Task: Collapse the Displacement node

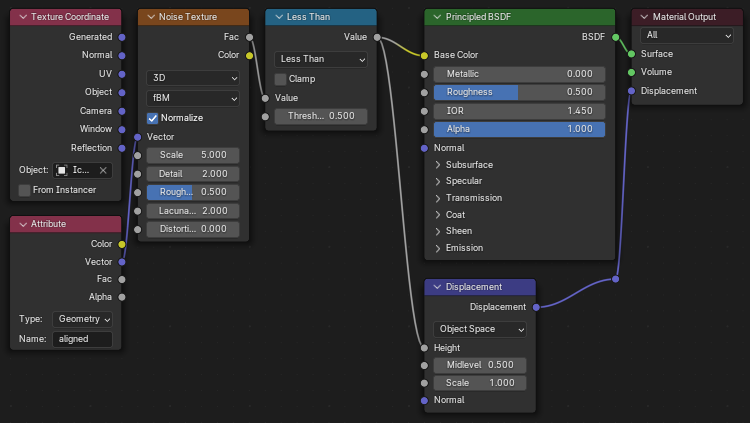Action: click(x=437, y=287)
